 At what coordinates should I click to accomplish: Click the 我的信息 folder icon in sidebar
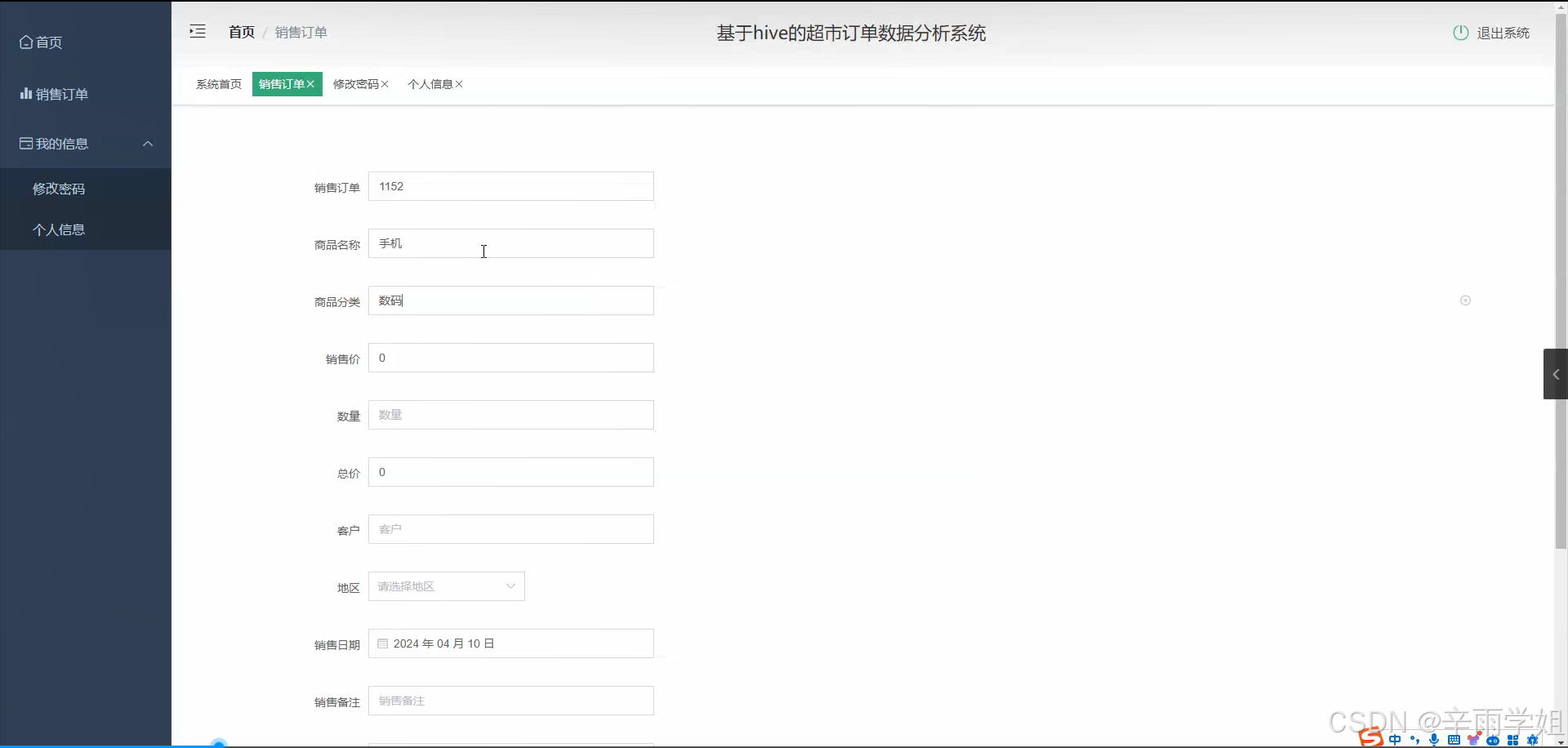[x=24, y=143]
